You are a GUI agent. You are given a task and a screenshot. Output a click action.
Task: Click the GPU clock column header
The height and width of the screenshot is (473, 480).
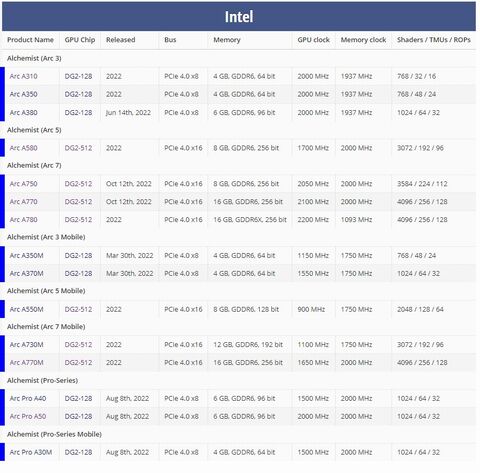313,40
